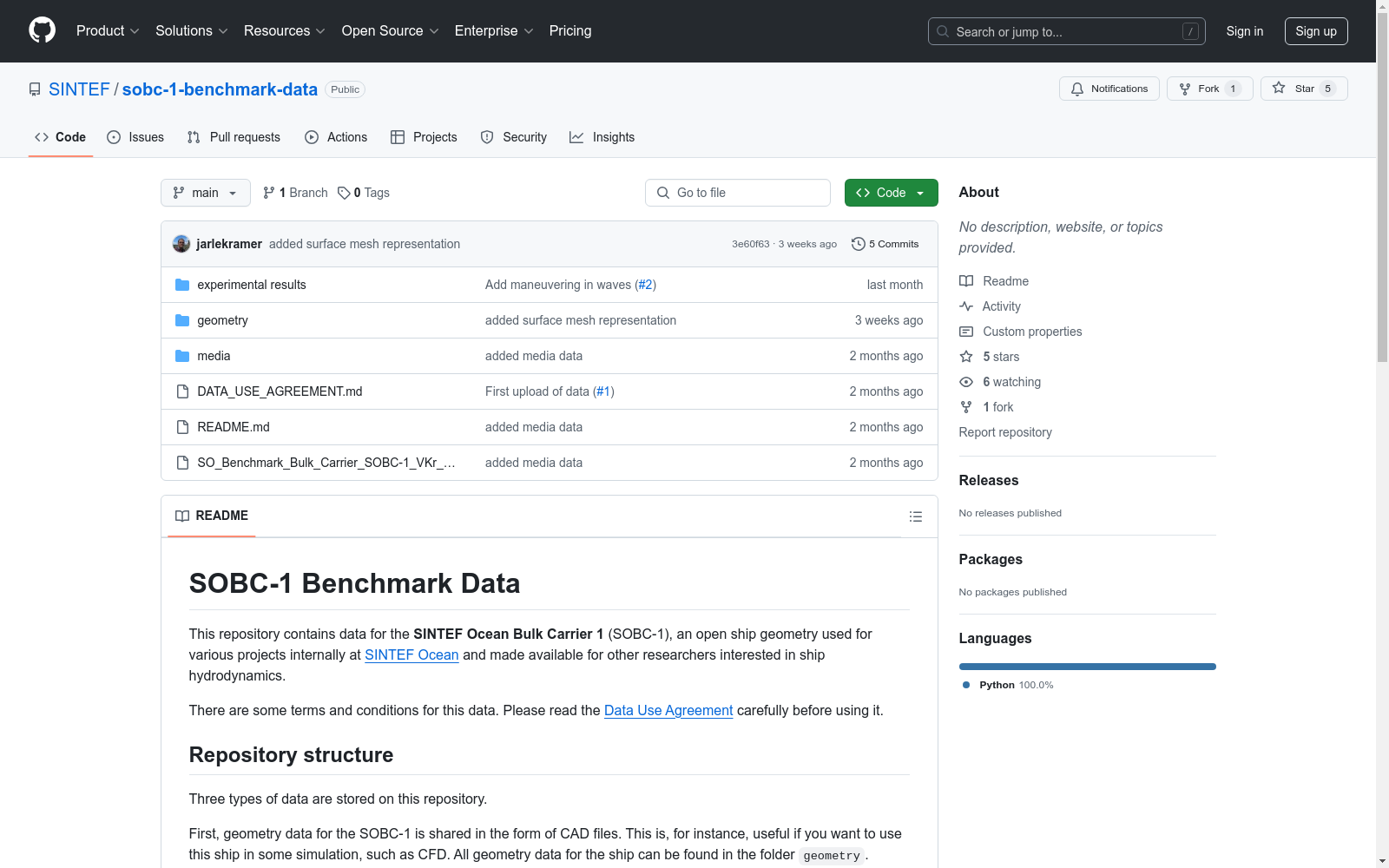Expand the Product menu
Image resolution: width=1389 pixels, height=868 pixels.
click(x=108, y=31)
